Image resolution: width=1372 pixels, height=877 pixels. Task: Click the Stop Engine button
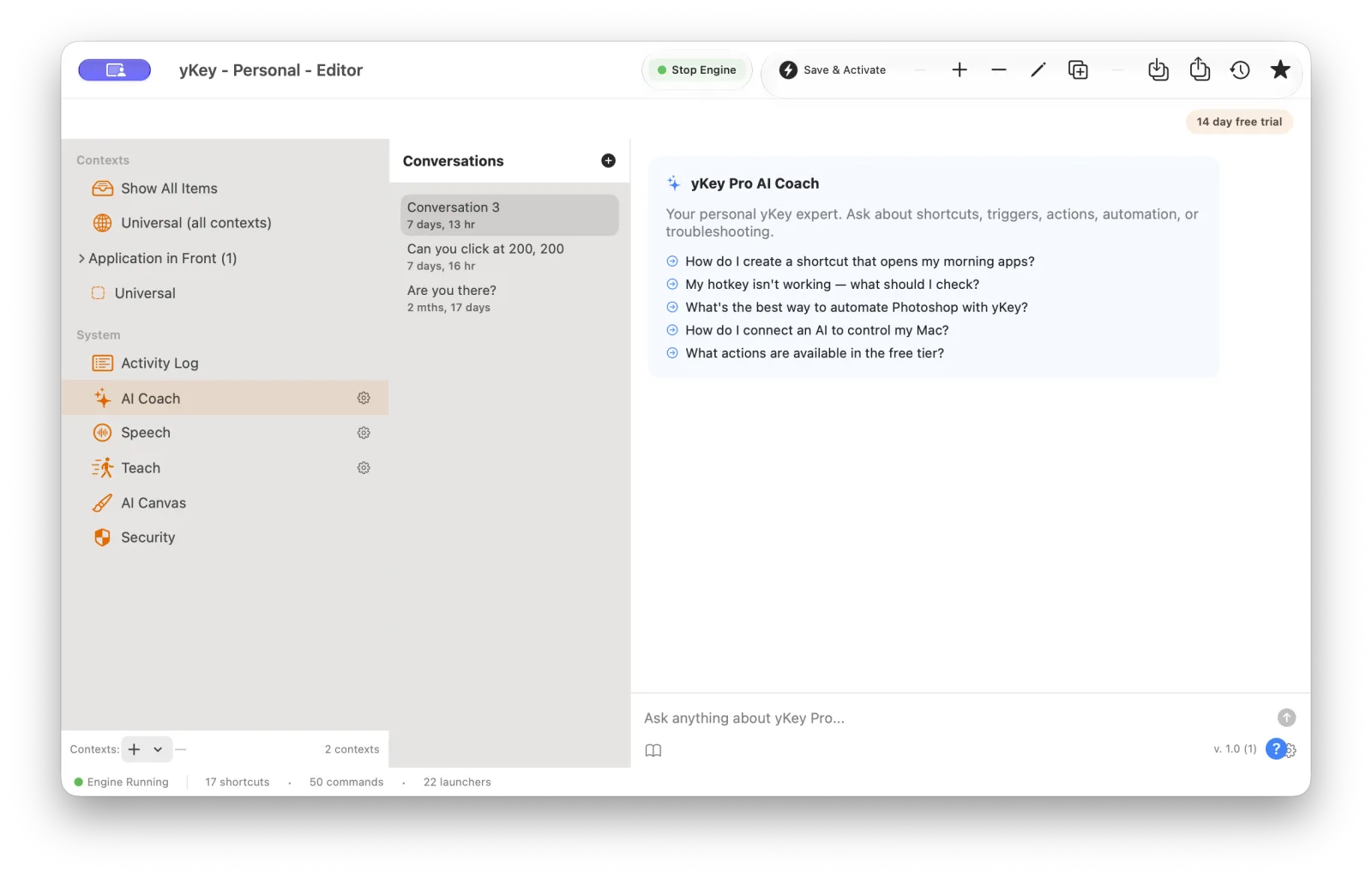696,70
